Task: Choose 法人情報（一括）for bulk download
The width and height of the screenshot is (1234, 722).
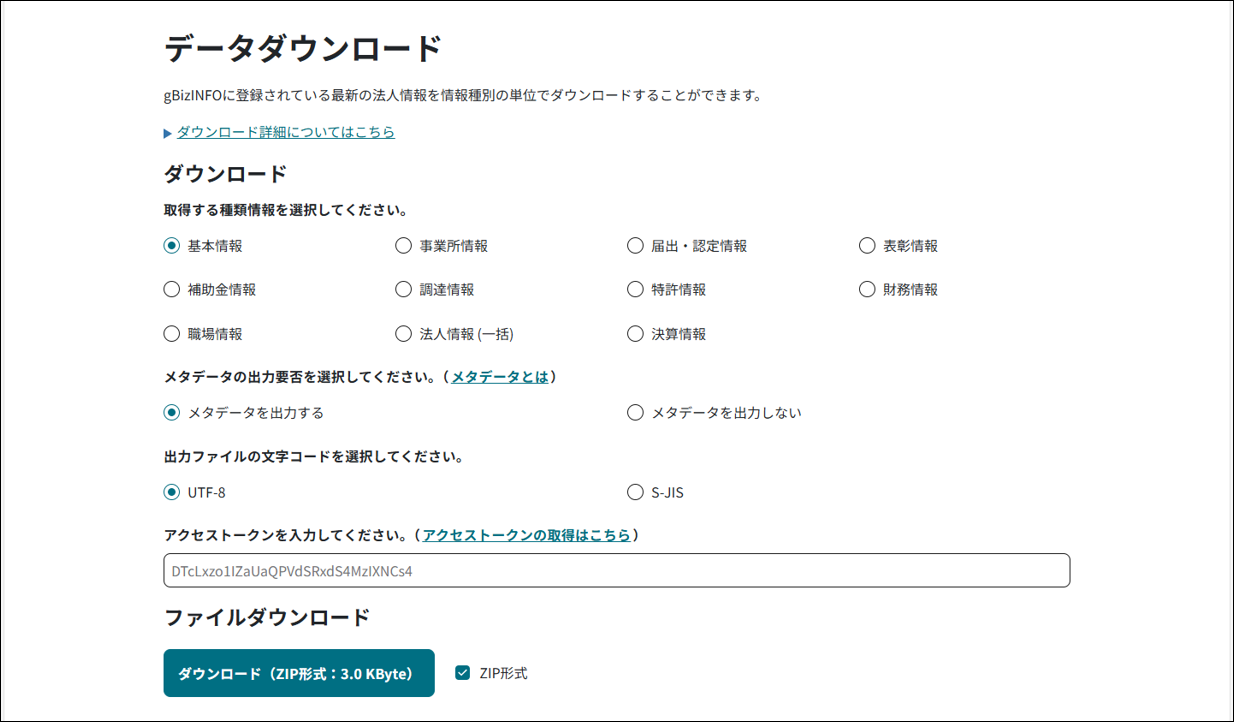Action: click(x=404, y=333)
